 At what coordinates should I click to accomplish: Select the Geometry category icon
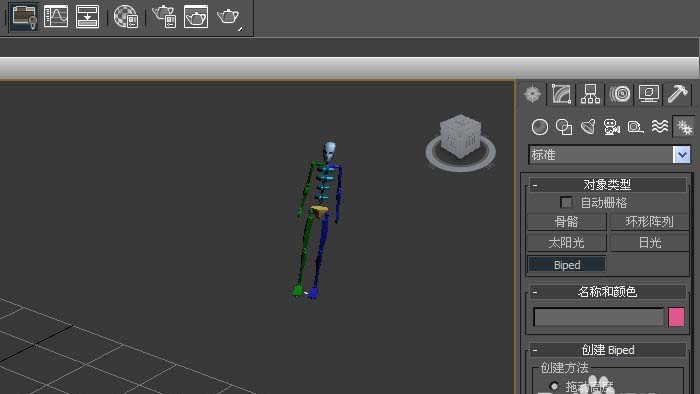[x=540, y=127]
